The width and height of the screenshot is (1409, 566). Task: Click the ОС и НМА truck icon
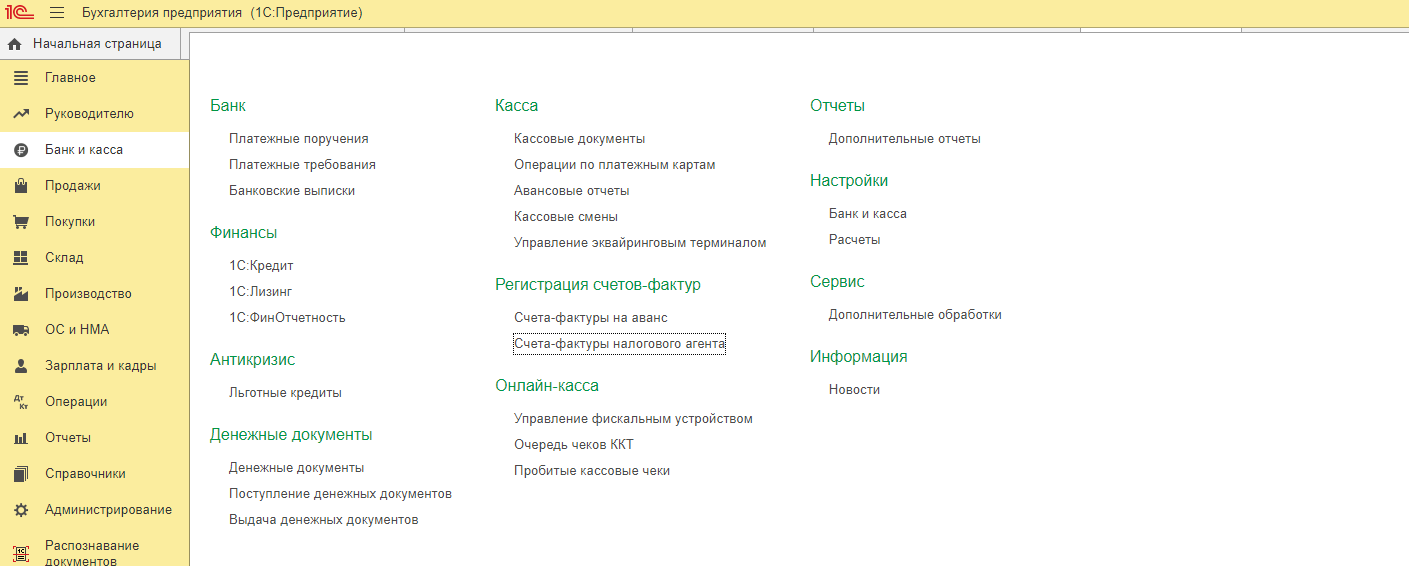(x=21, y=330)
